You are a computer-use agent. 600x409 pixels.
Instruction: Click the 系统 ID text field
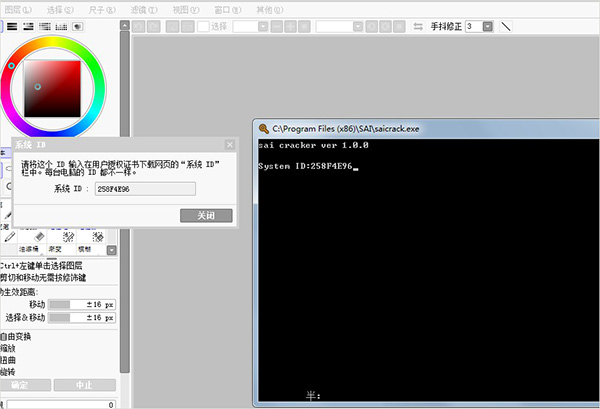point(144,188)
